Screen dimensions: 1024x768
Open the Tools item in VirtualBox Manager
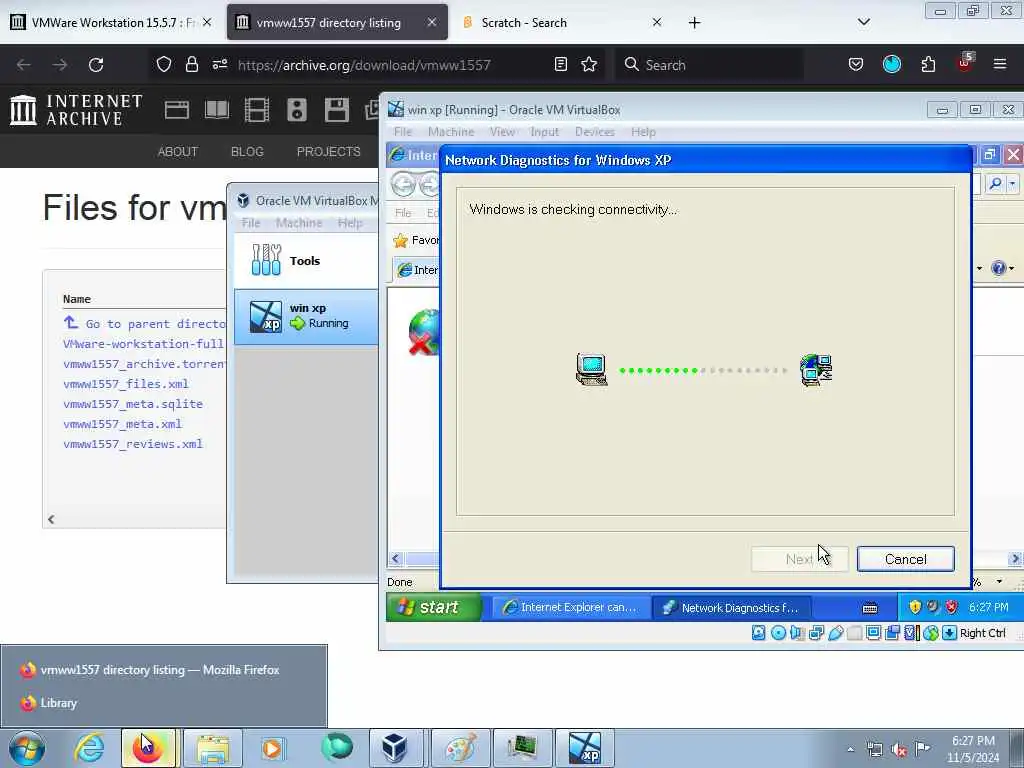click(x=306, y=261)
